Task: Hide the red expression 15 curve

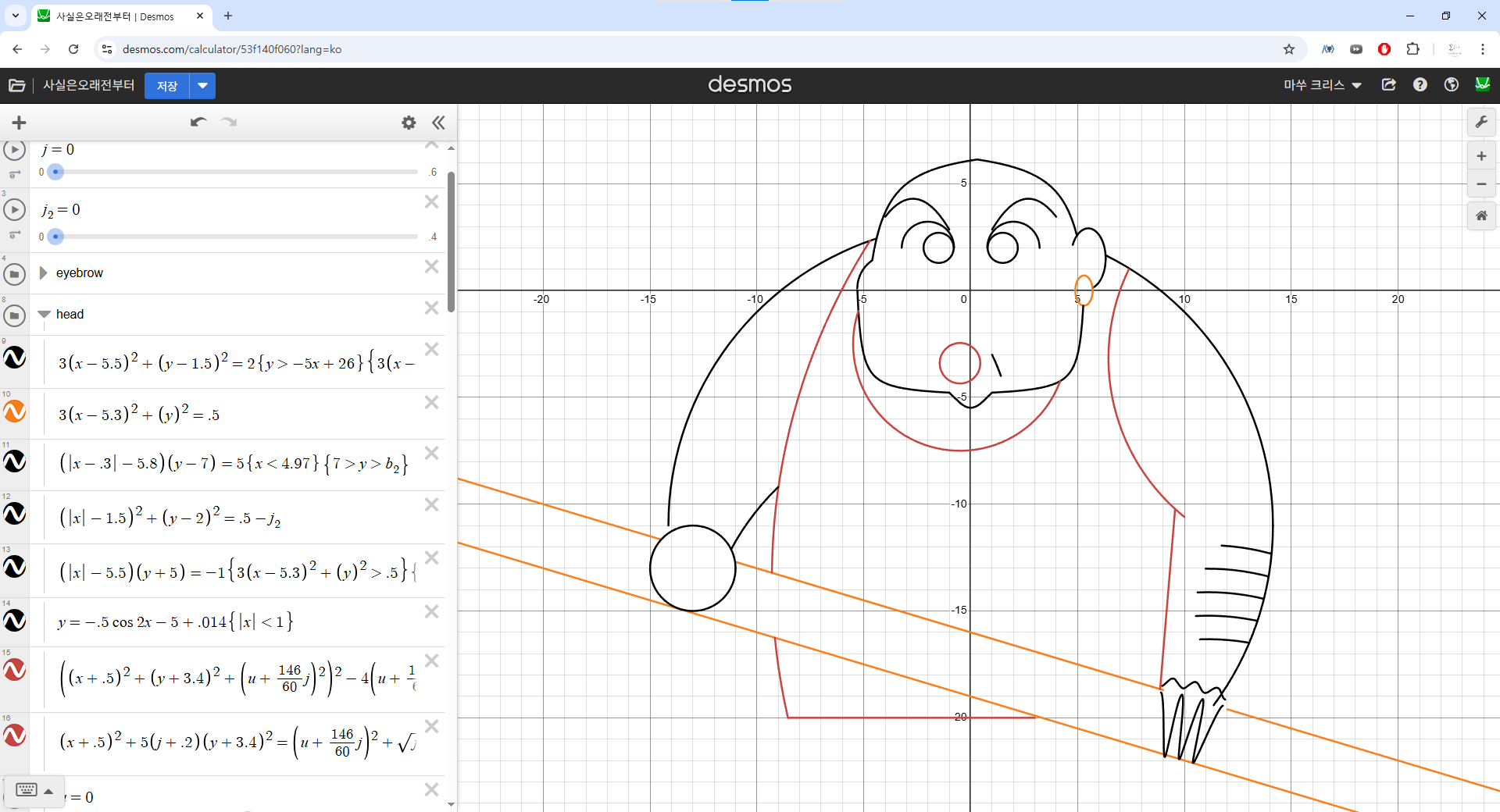Action: pyautogui.click(x=15, y=671)
